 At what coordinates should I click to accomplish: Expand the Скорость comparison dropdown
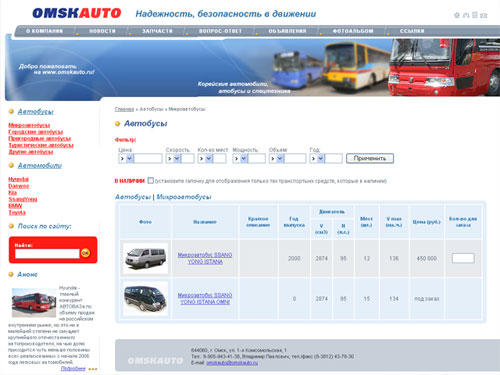coord(177,158)
